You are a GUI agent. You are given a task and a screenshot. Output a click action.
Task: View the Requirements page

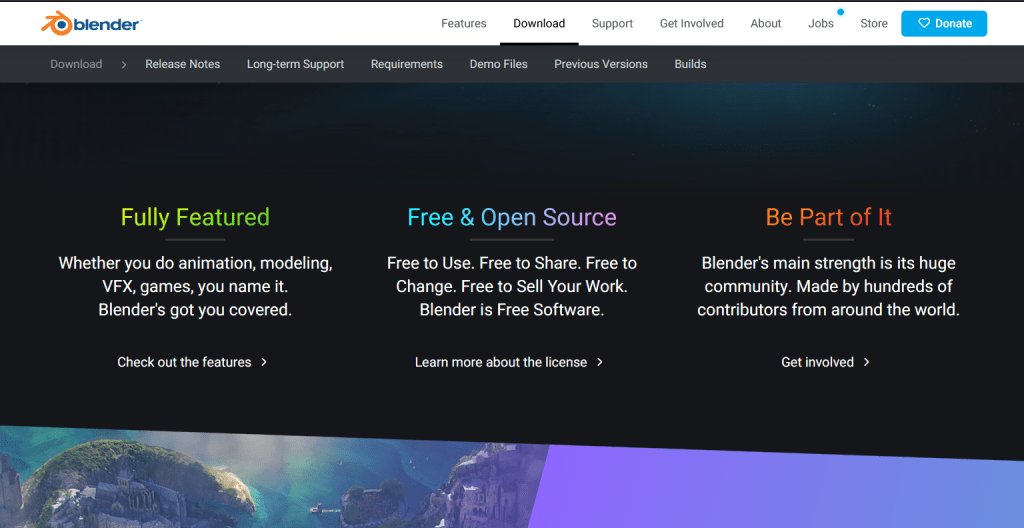click(x=406, y=64)
